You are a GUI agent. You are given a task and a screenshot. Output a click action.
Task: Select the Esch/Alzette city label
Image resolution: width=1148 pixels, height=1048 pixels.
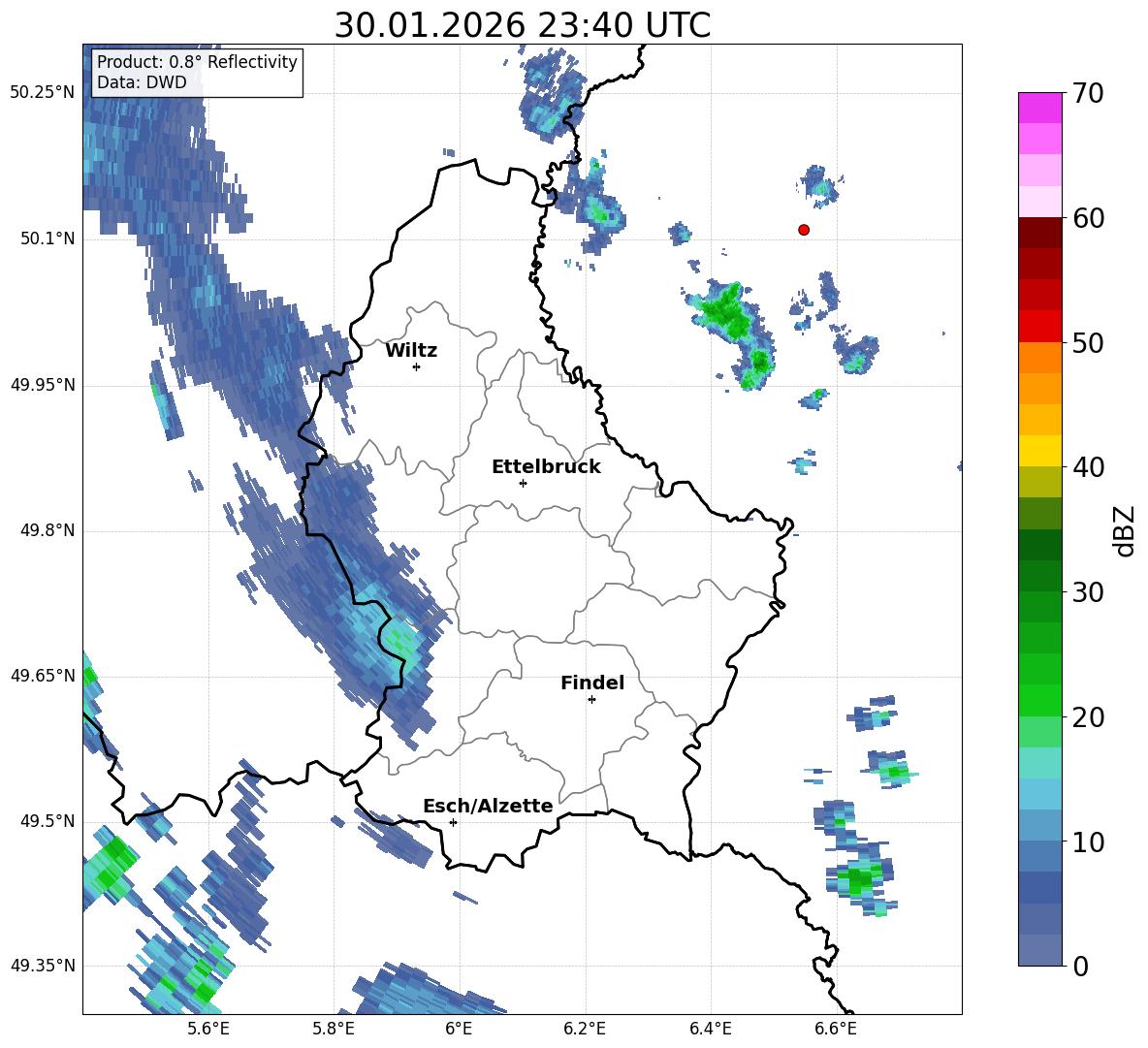[x=488, y=806]
